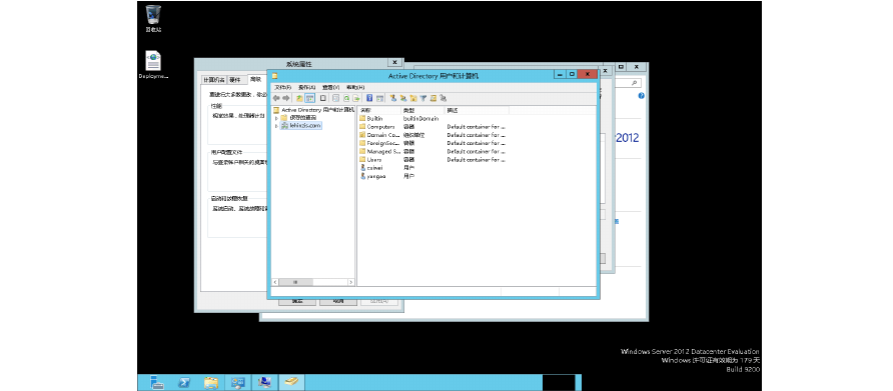Image resolution: width=893 pixels, height=391 pixels.
Task: Open PowerShell from the taskbar
Action: tap(184, 382)
